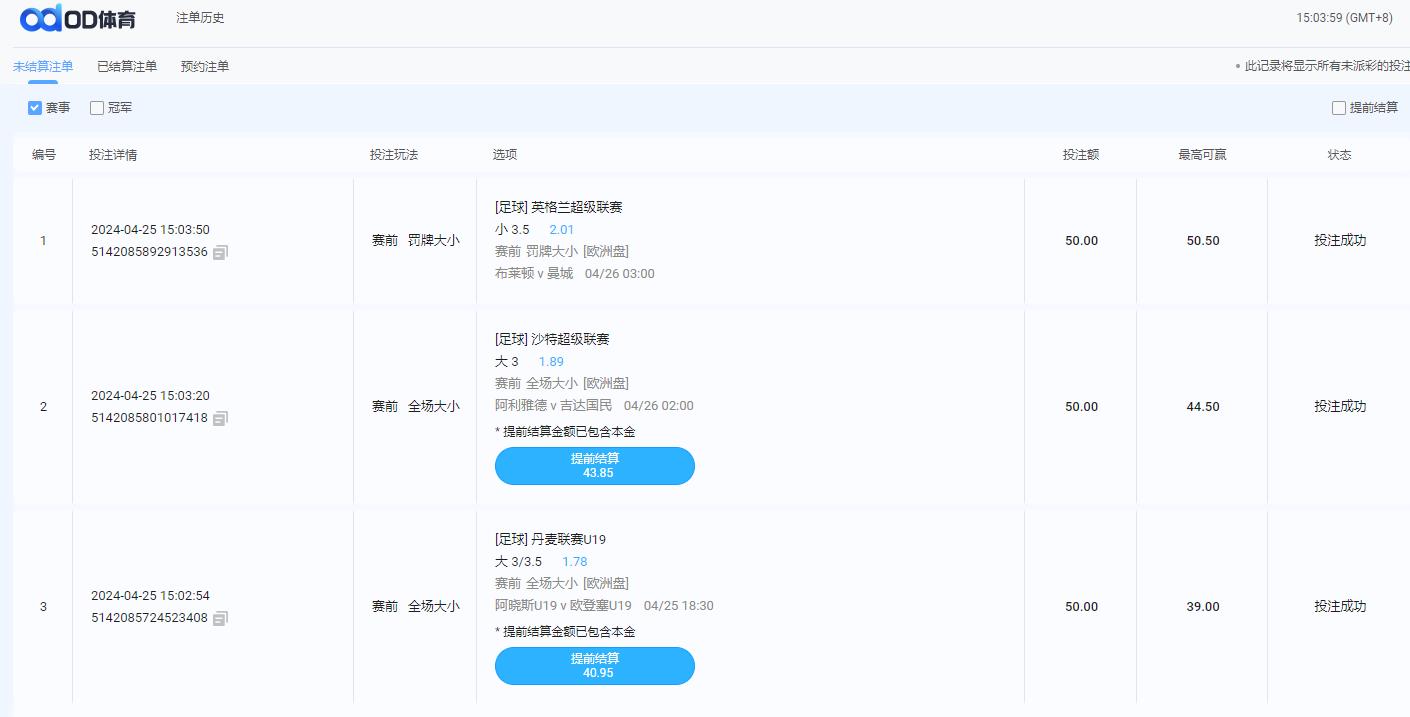
Task: Enable the 冠军 checkbox
Action: coord(97,107)
